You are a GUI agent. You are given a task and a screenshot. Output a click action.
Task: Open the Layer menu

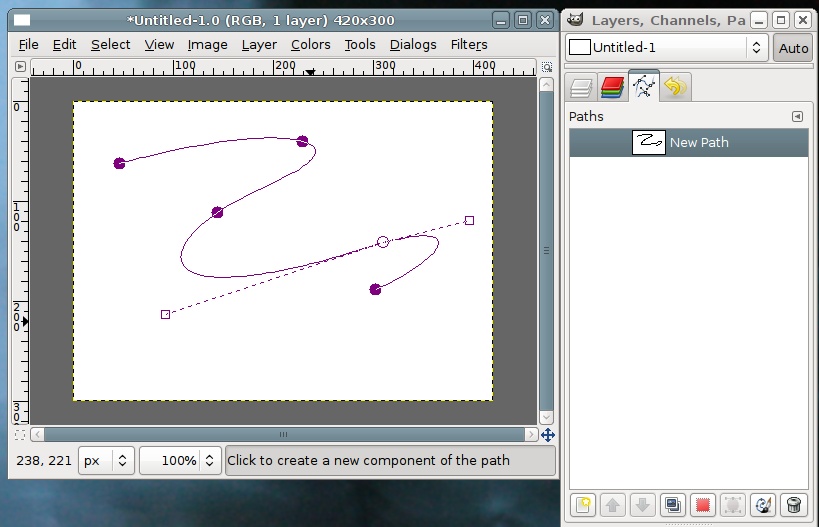pyautogui.click(x=259, y=45)
